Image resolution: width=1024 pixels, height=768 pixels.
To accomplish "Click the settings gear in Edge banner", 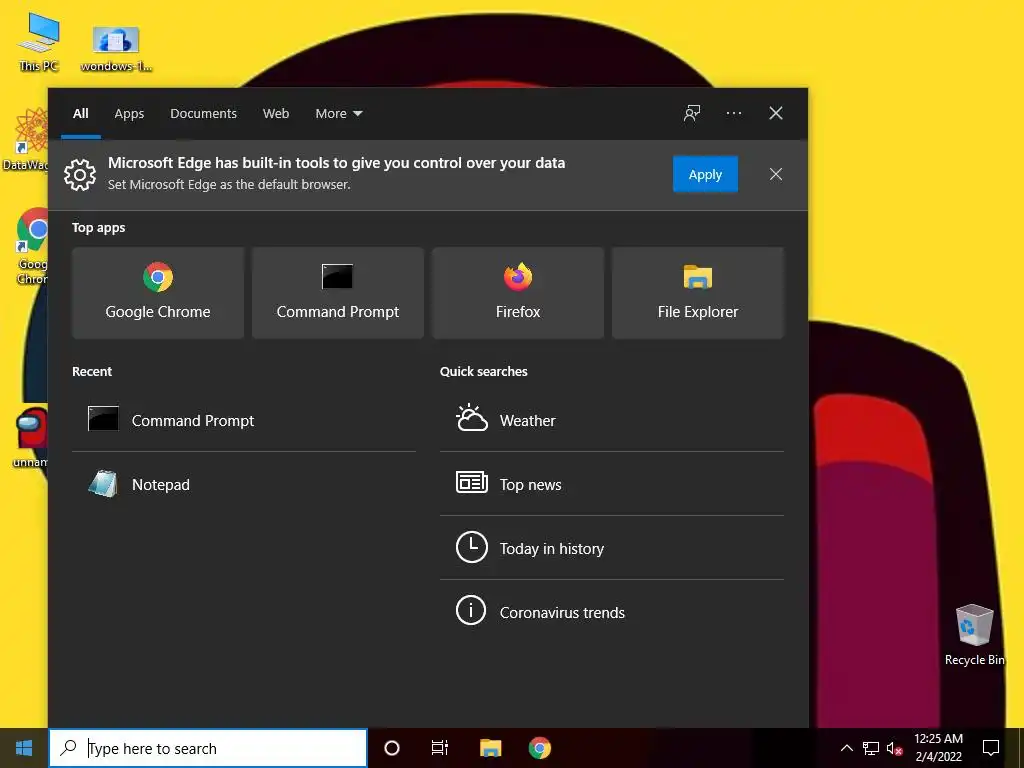I will 80,174.
